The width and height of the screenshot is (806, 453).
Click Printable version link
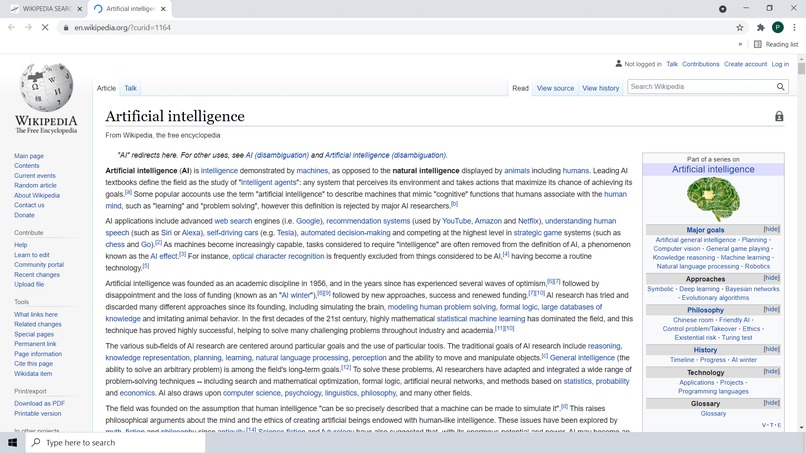(38, 413)
